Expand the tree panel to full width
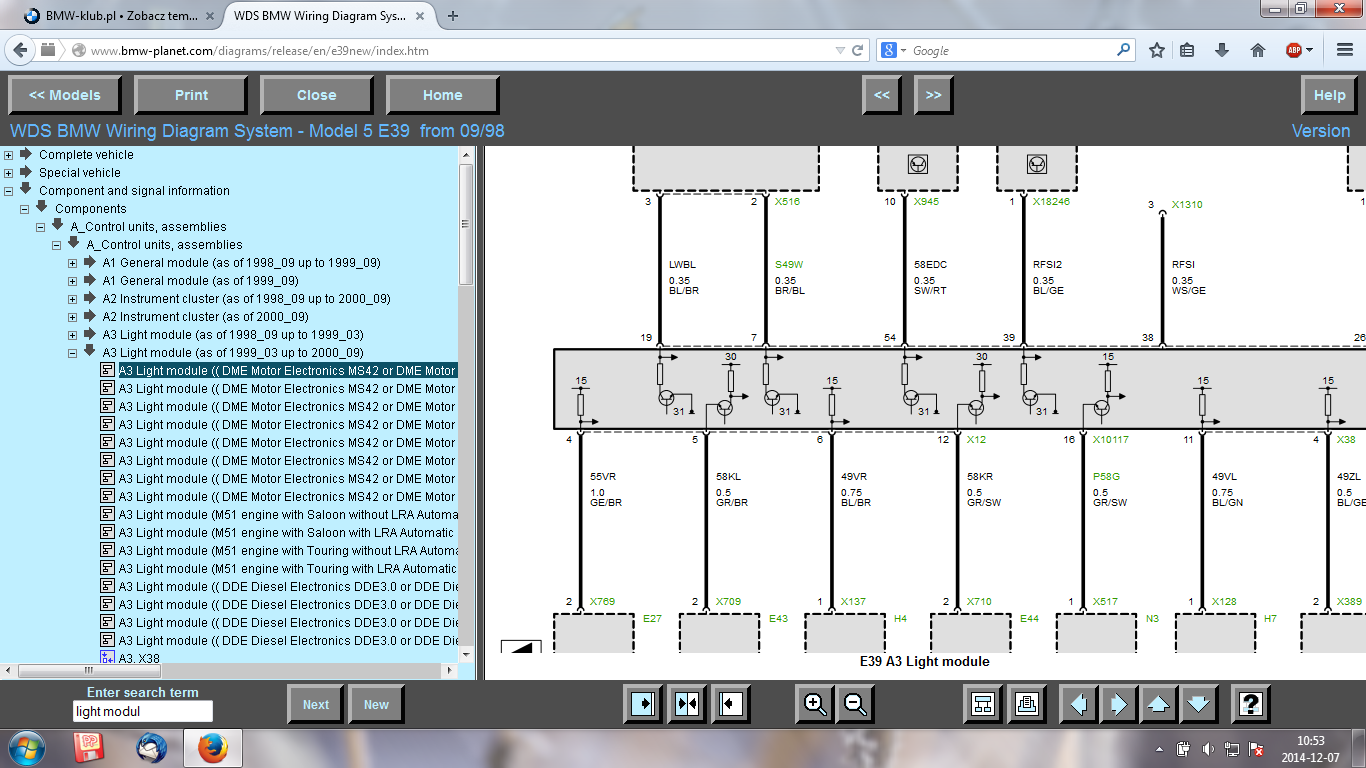The width and height of the screenshot is (1366, 768). pos(642,704)
